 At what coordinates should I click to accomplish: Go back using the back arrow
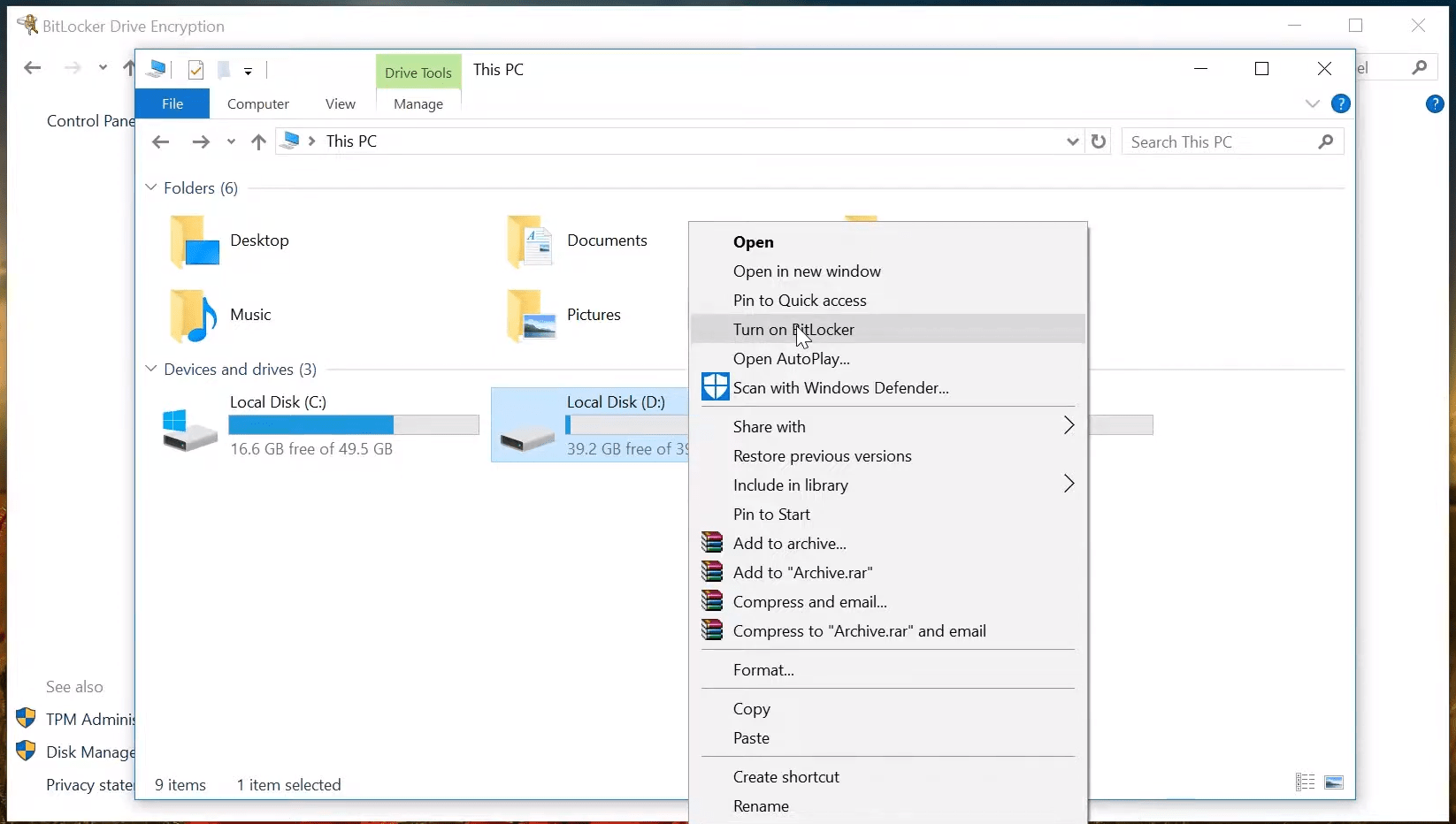pyautogui.click(x=160, y=141)
